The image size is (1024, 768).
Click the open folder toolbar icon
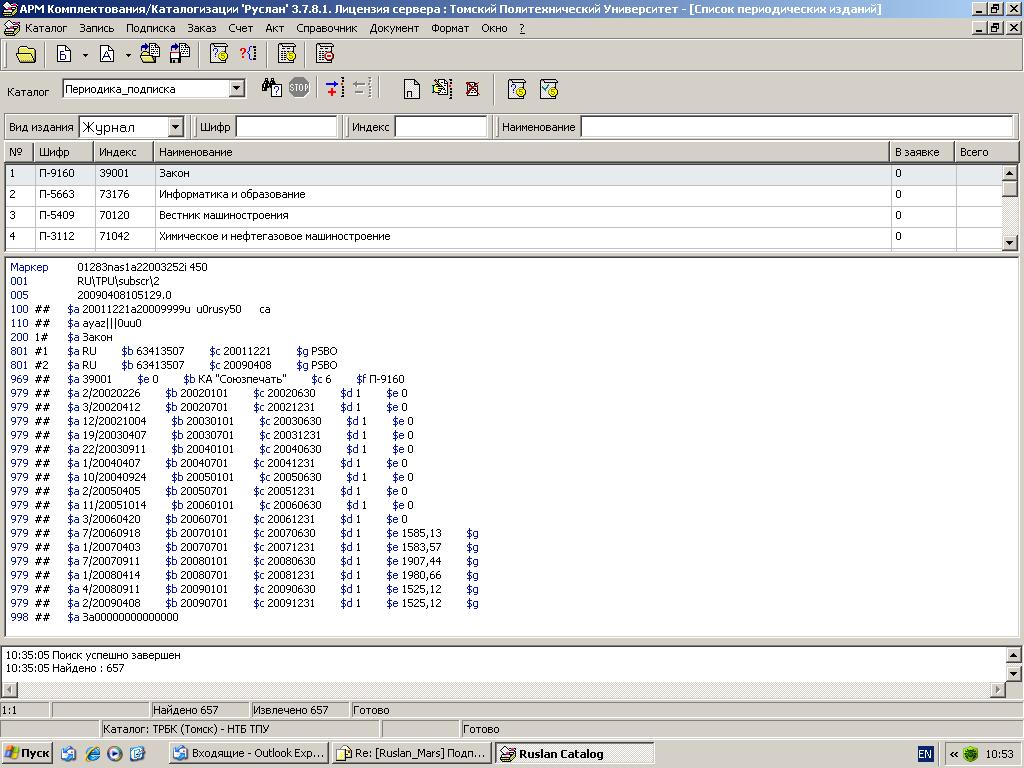pos(25,54)
